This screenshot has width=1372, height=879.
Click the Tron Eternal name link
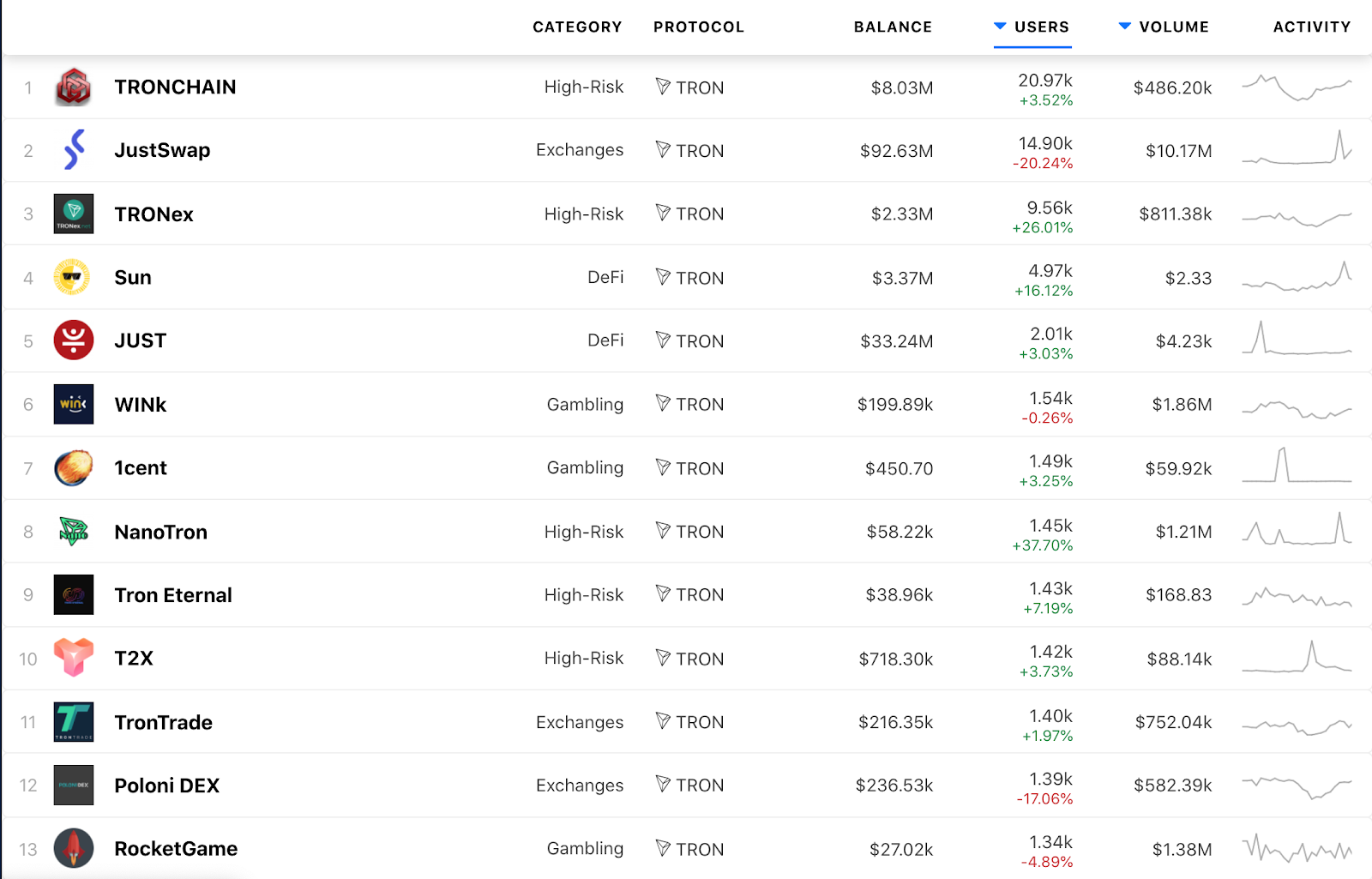(x=173, y=595)
